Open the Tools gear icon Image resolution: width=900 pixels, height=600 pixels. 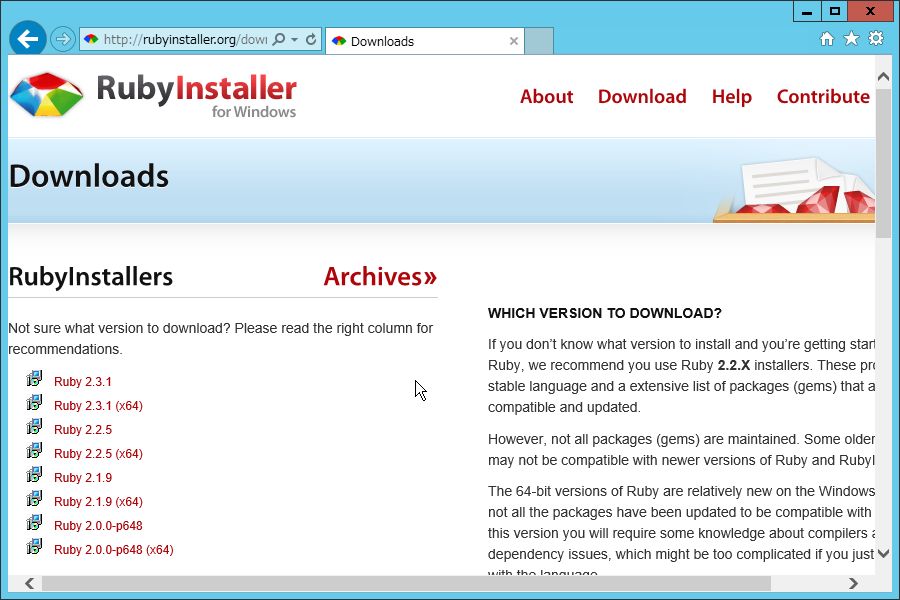point(876,38)
